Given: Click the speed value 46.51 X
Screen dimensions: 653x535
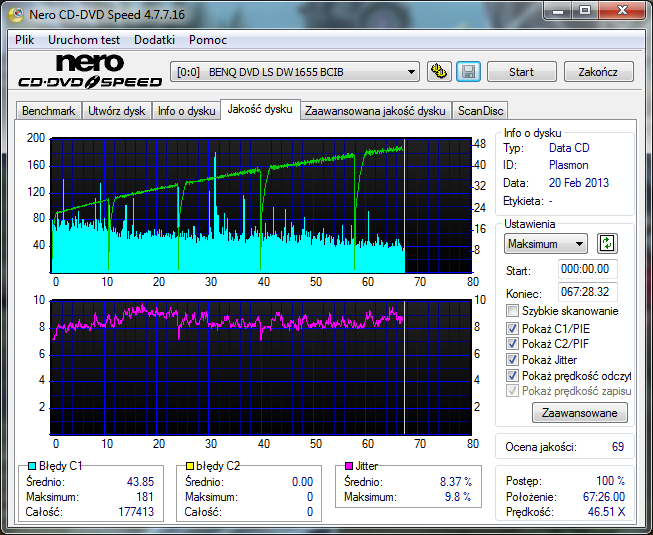Looking at the screenshot, I should 606,512.
